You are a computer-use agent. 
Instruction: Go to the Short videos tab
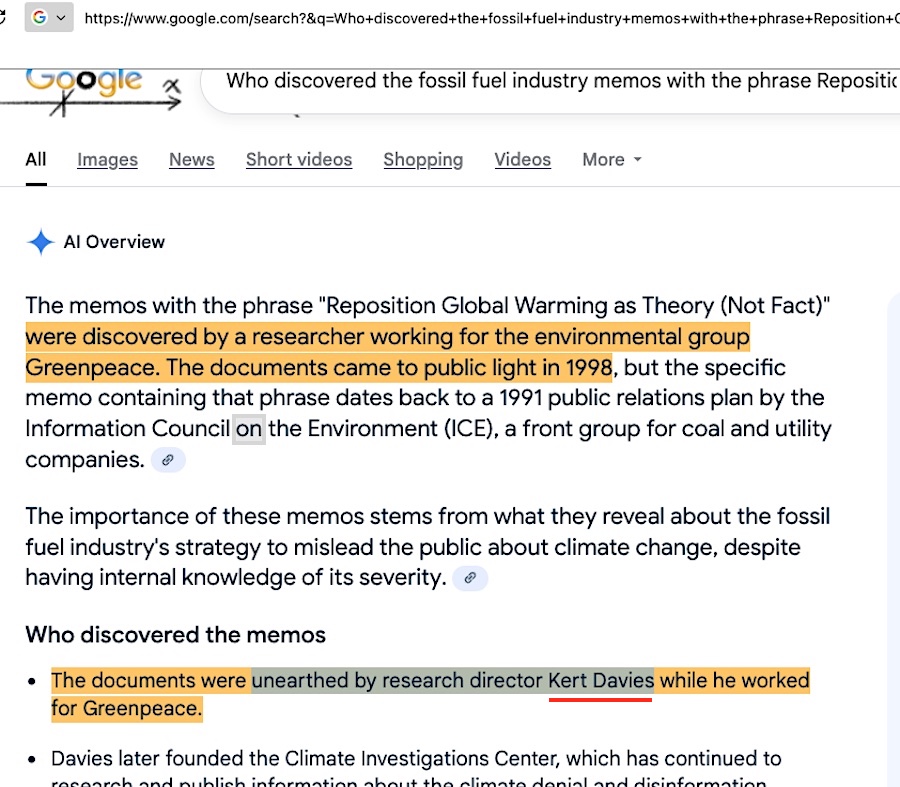[299, 160]
